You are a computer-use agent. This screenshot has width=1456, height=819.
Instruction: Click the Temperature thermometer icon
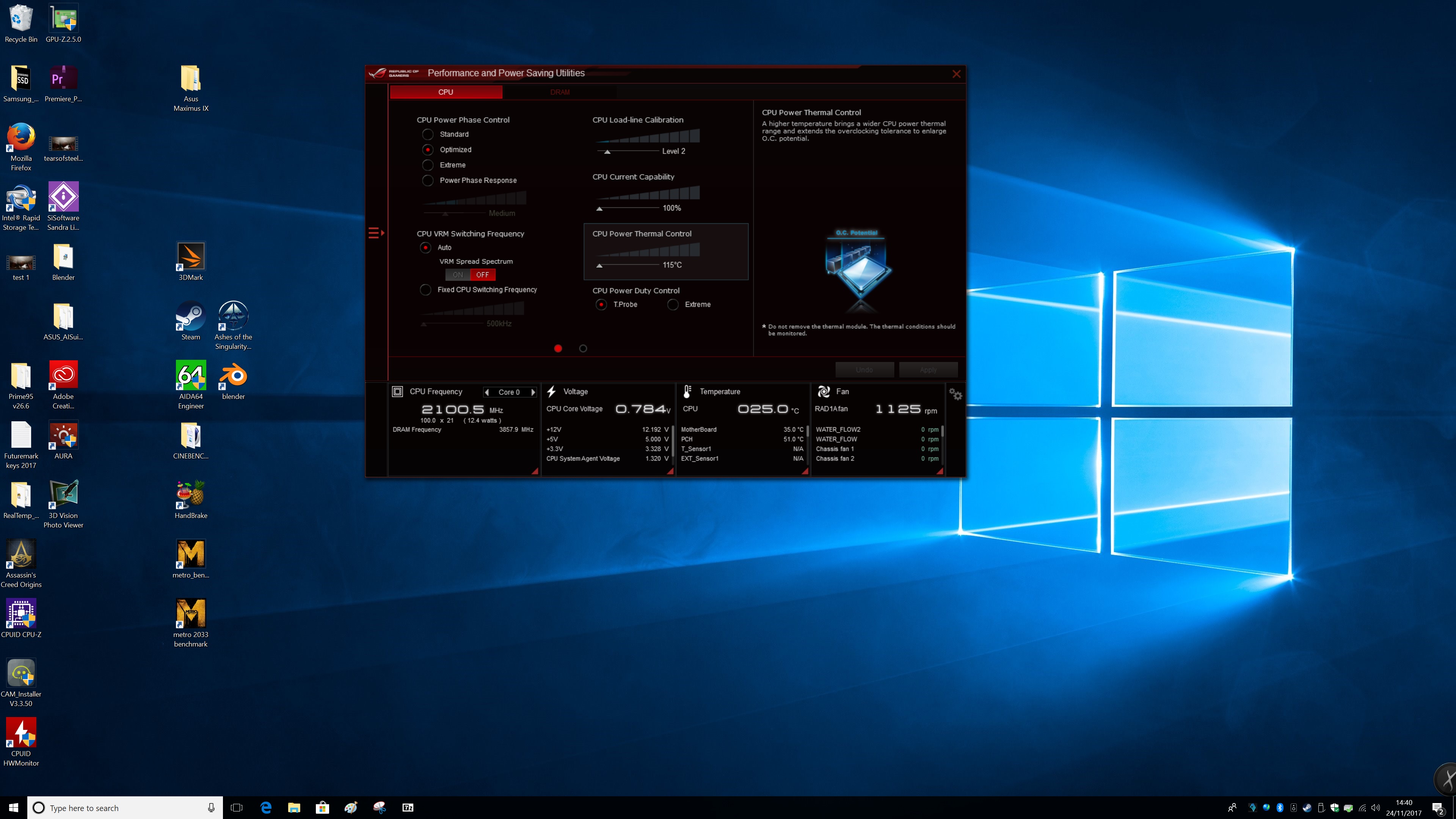point(687,391)
